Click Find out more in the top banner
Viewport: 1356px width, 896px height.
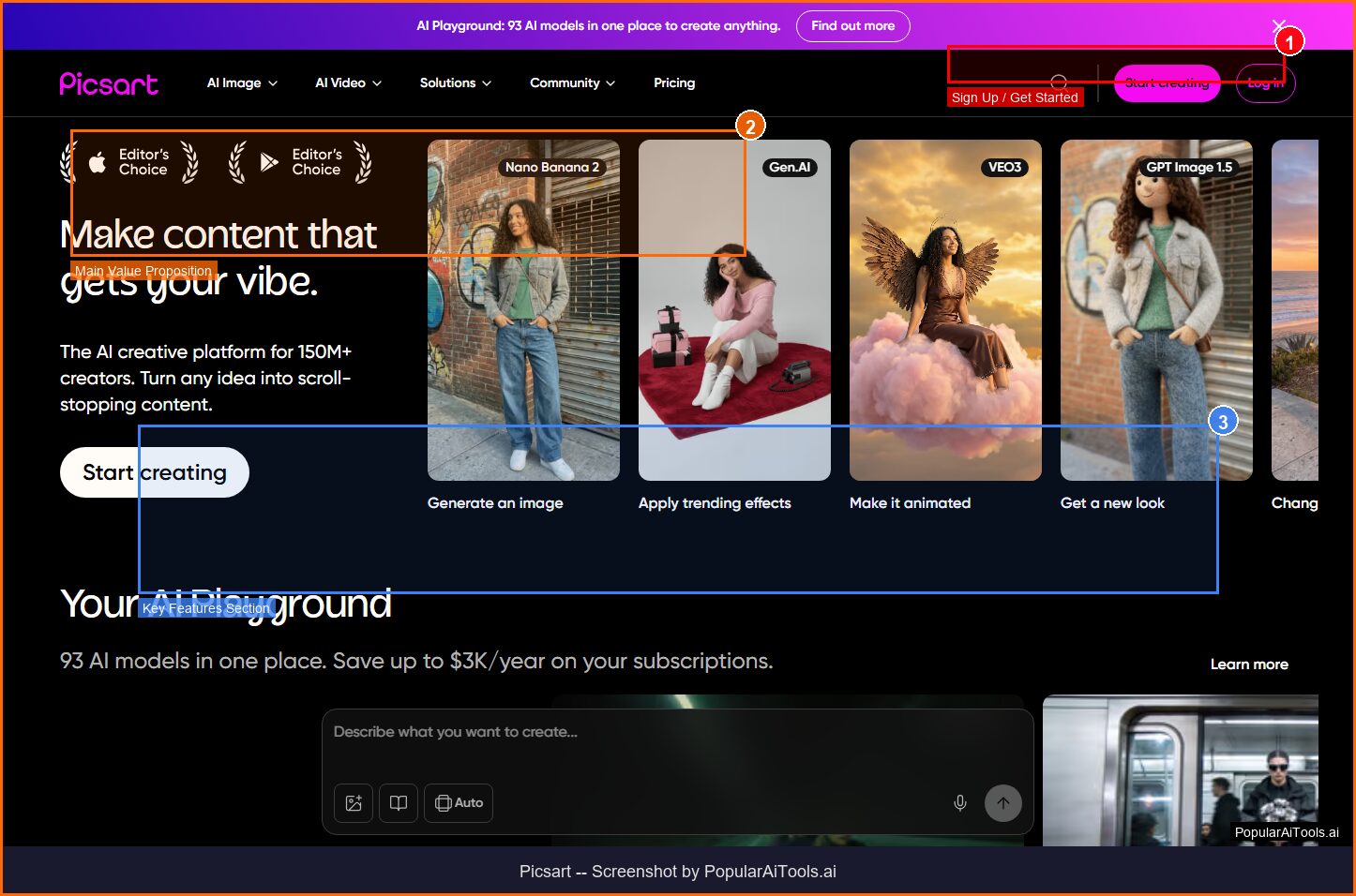click(852, 26)
